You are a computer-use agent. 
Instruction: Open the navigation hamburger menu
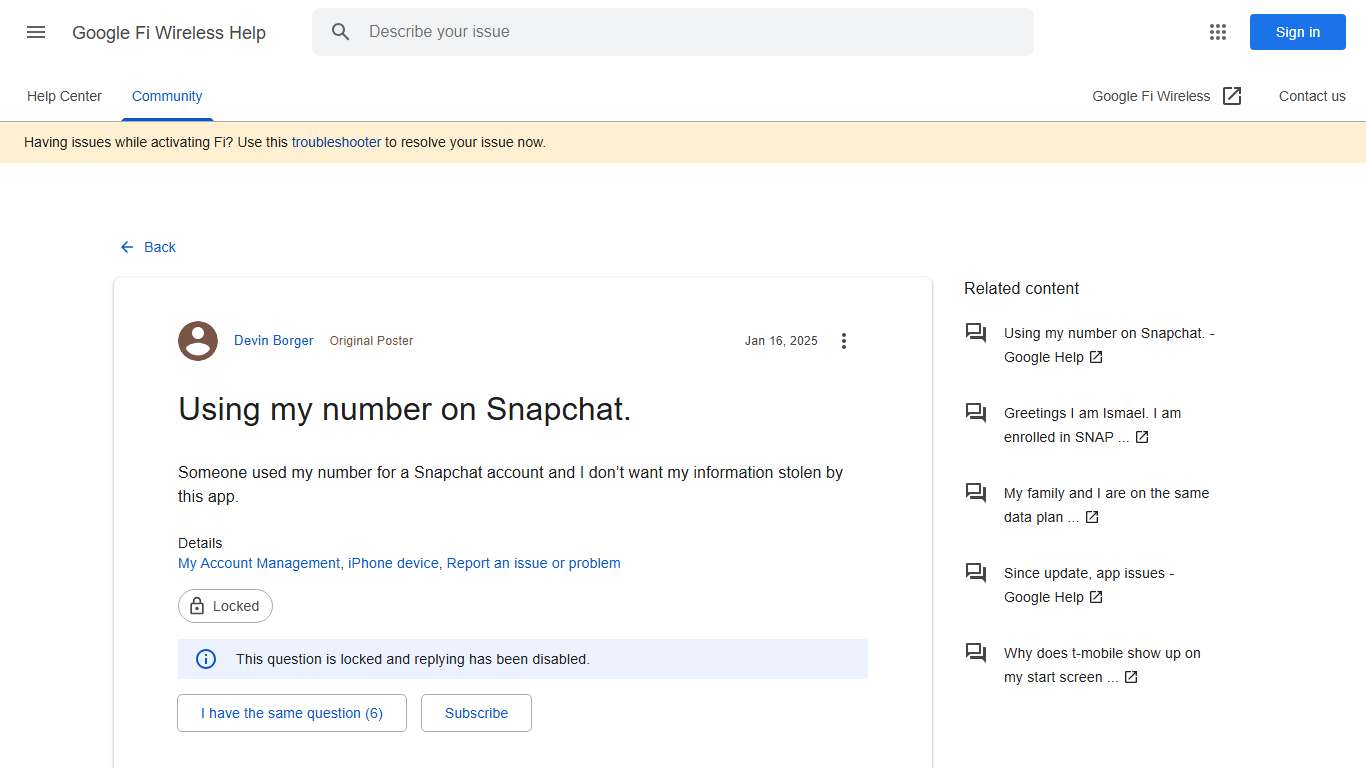tap(36, 32)
